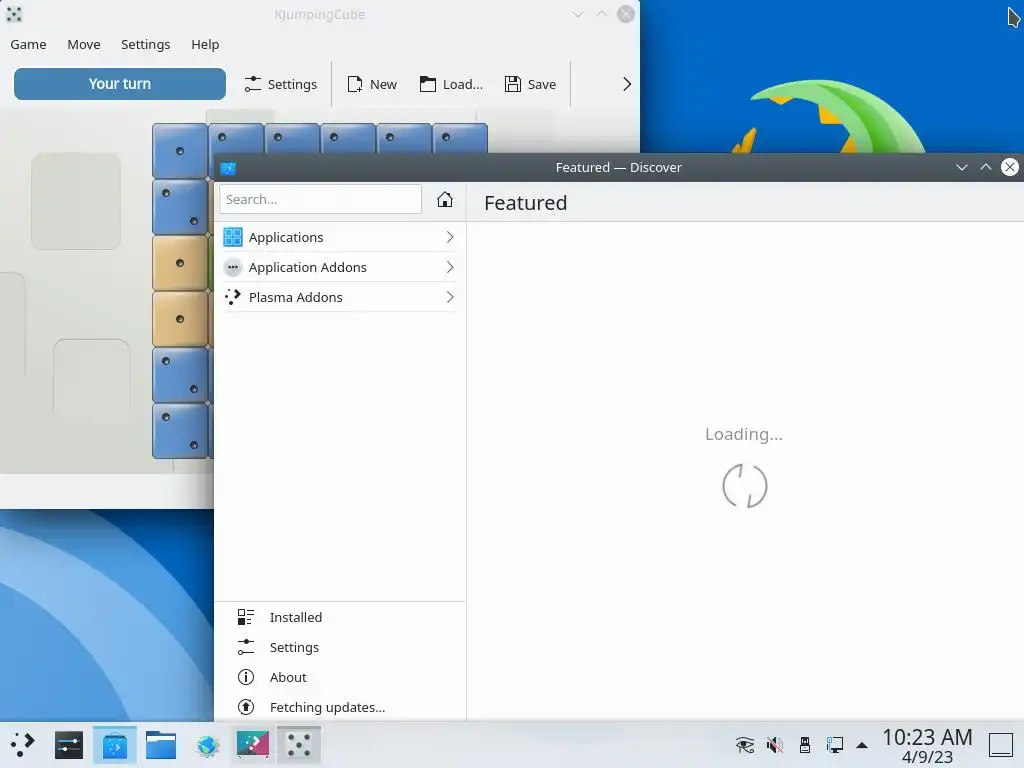
Task: Click the KJumpingCube window dice icon
Action: (14, 14)
